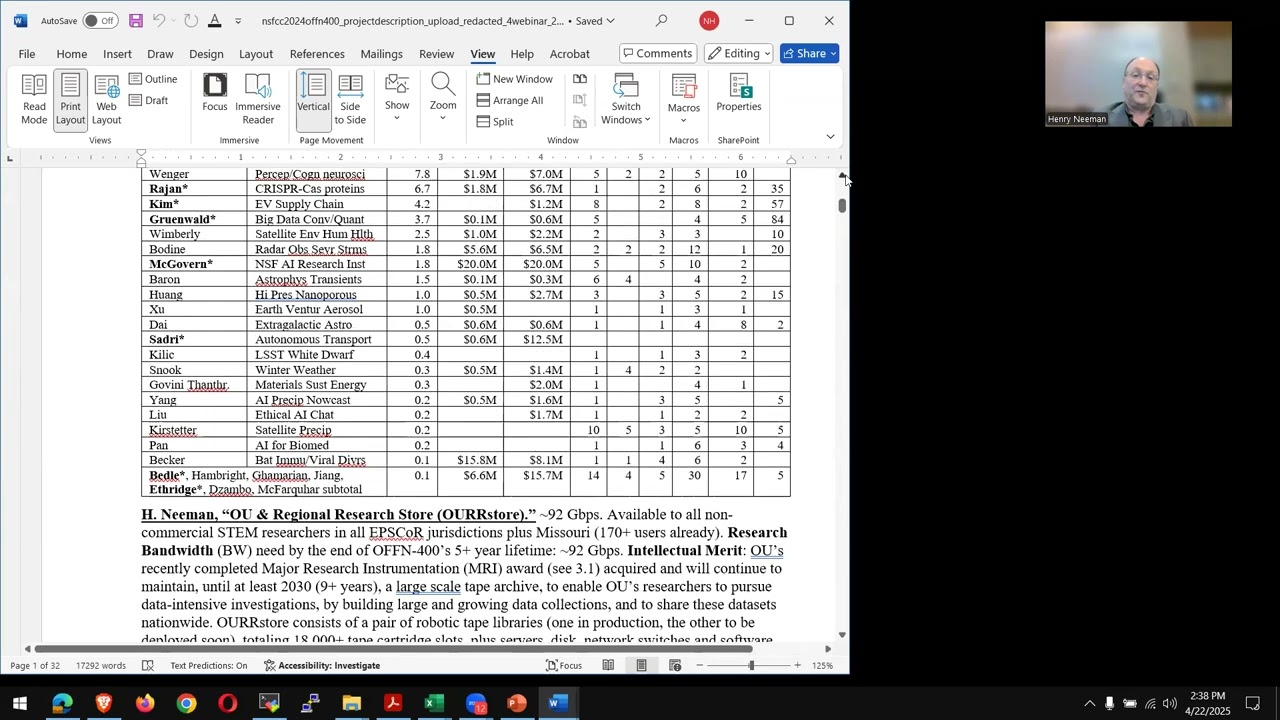The image size is (1280, 720).
Task: Open the notification center icon
Action: (1253, 703)
